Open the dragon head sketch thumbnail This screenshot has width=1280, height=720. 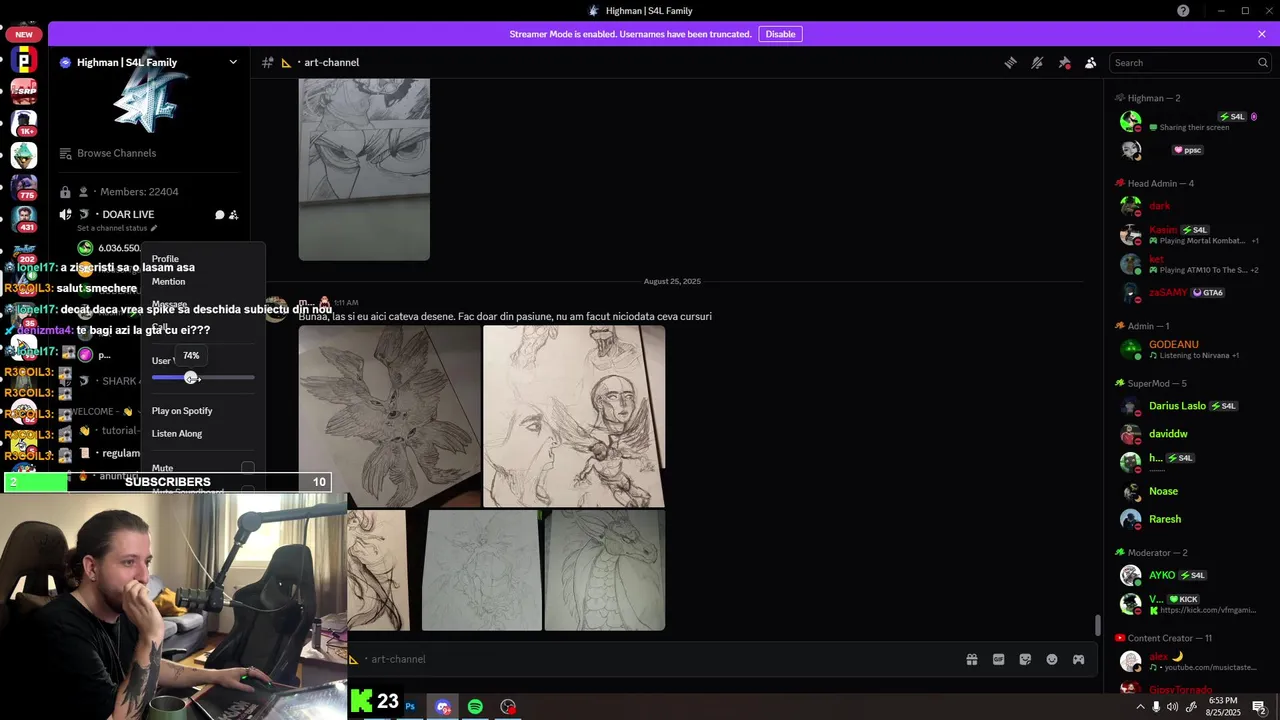coord(605,571)
